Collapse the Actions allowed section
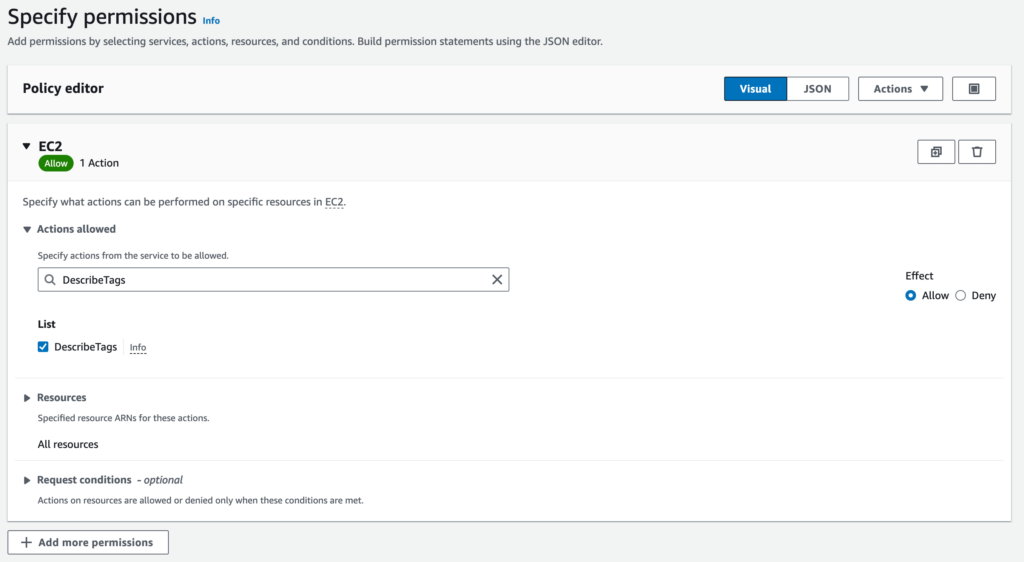 pyautogui.click(x=27, y=229)
